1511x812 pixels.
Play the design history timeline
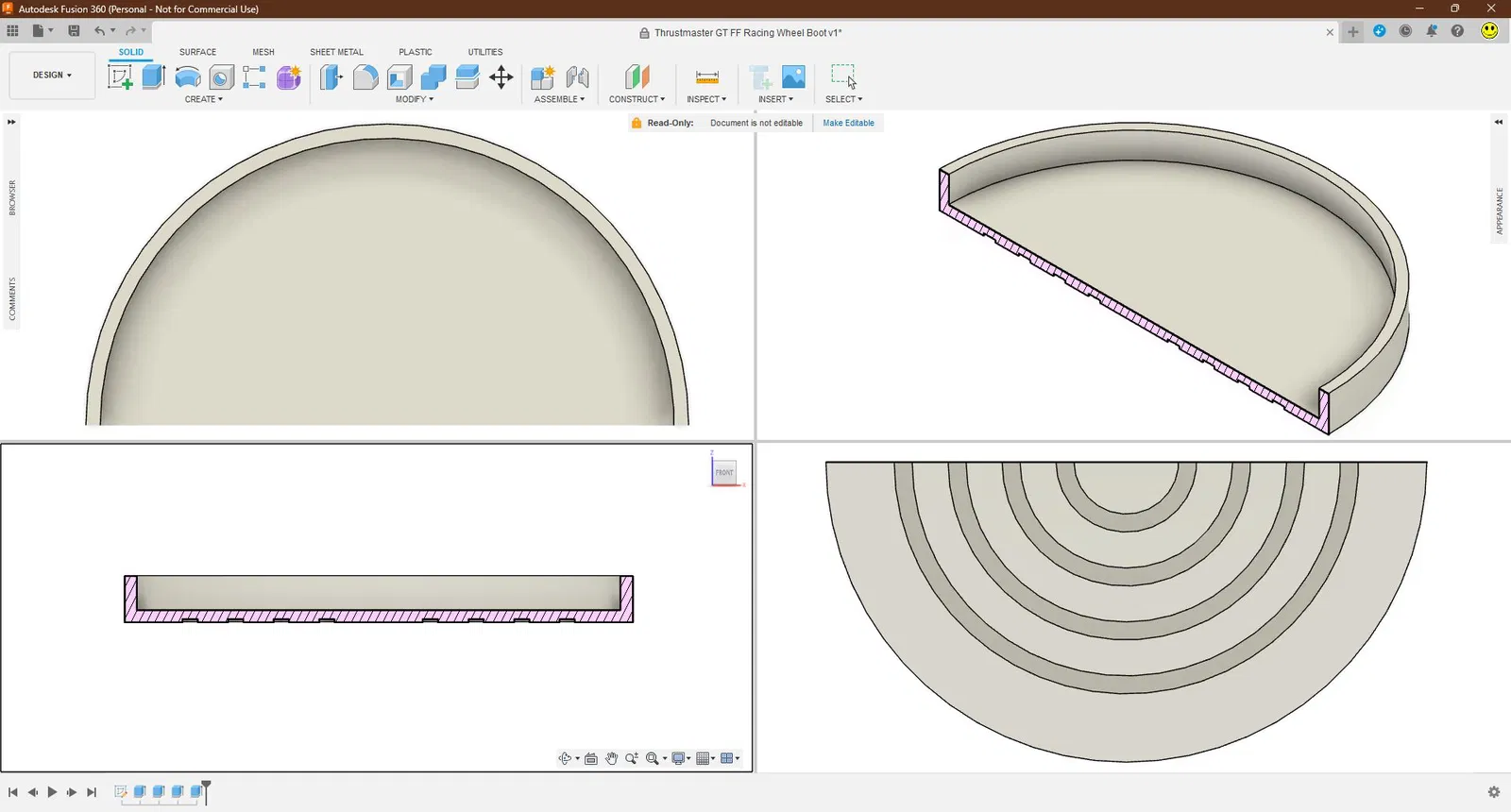coord(52,792)
